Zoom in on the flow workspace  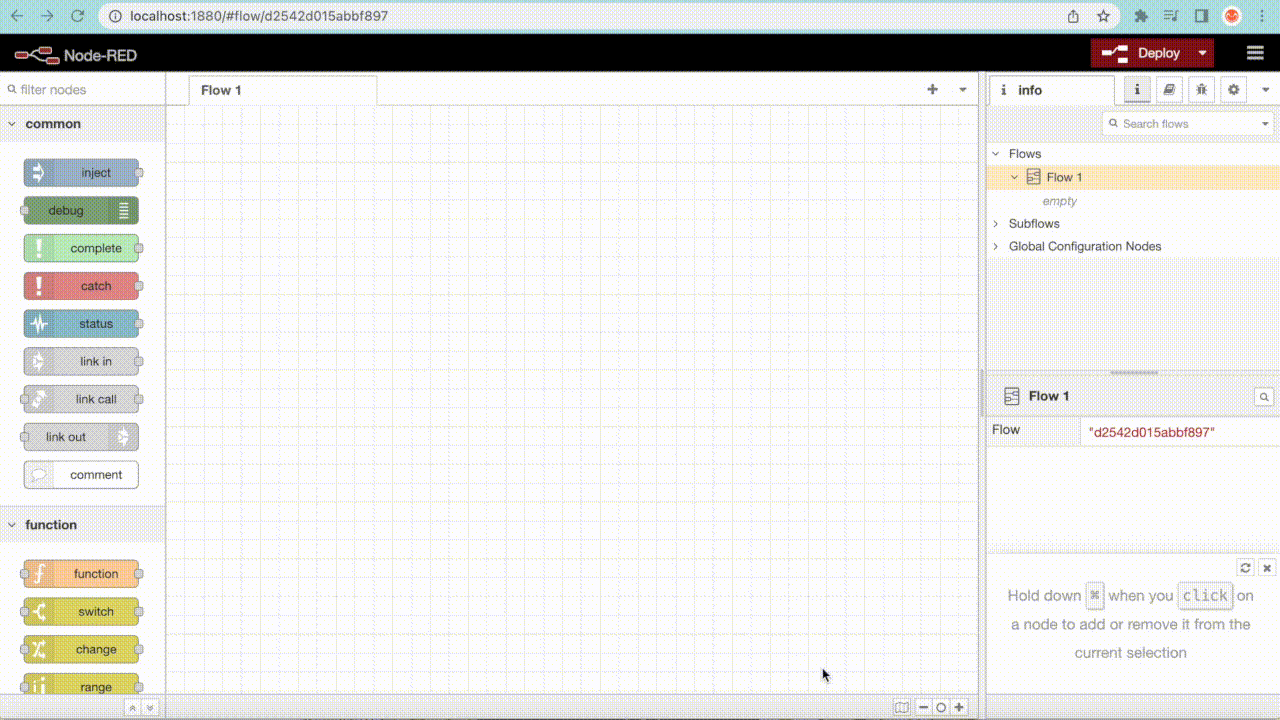[958, 707]
